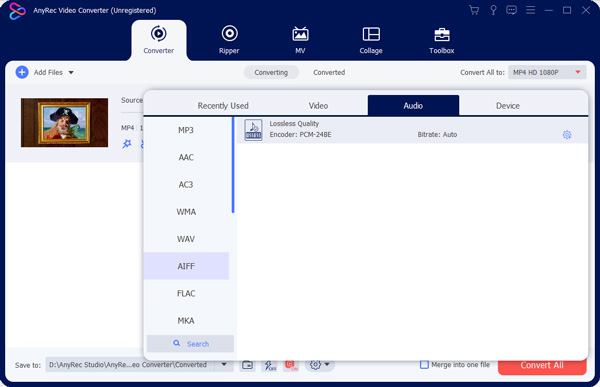The image size is (600, 387).
Task: Expand the Save to path dropdown
Action: click(224, 364)
